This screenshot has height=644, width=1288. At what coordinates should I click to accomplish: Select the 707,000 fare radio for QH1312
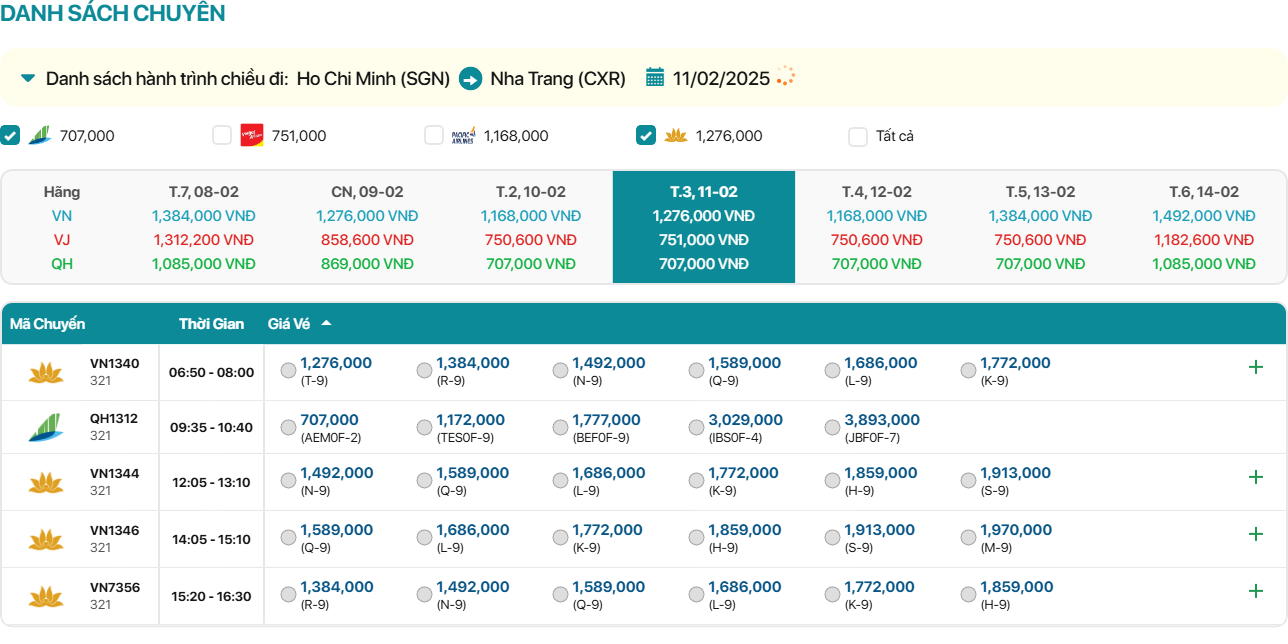click(x=289, y=428)
